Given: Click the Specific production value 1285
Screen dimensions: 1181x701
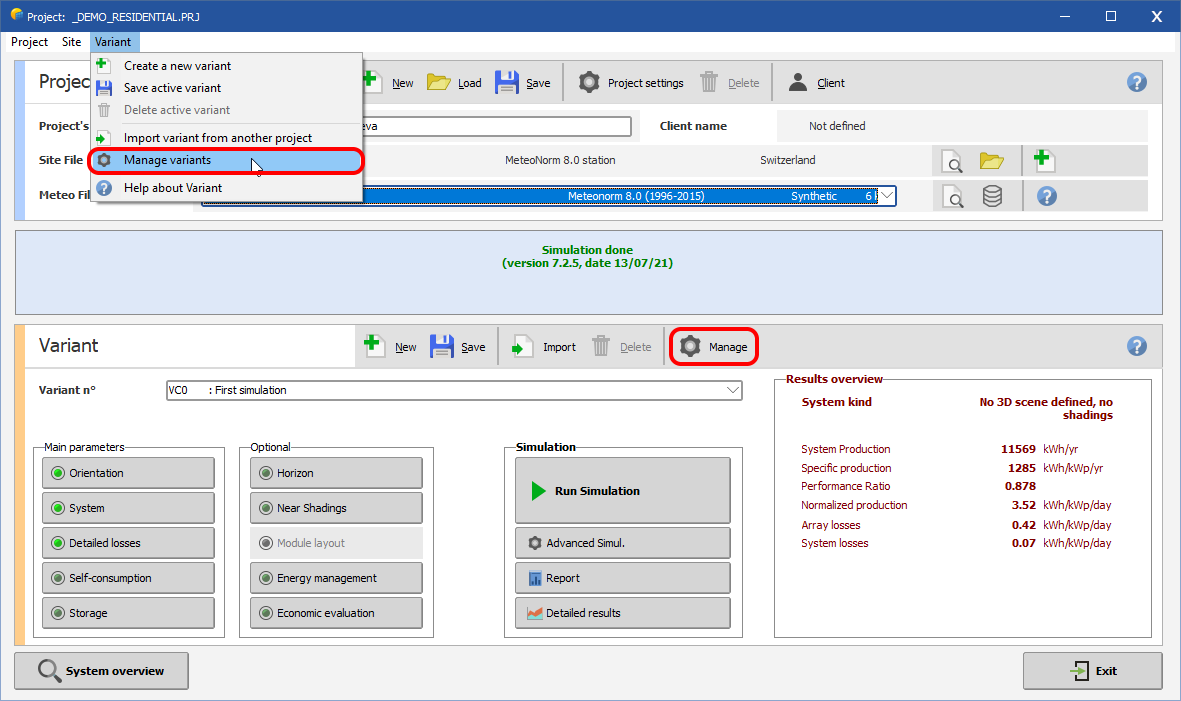Looking at the screenshot, I should coord(1022,468).
